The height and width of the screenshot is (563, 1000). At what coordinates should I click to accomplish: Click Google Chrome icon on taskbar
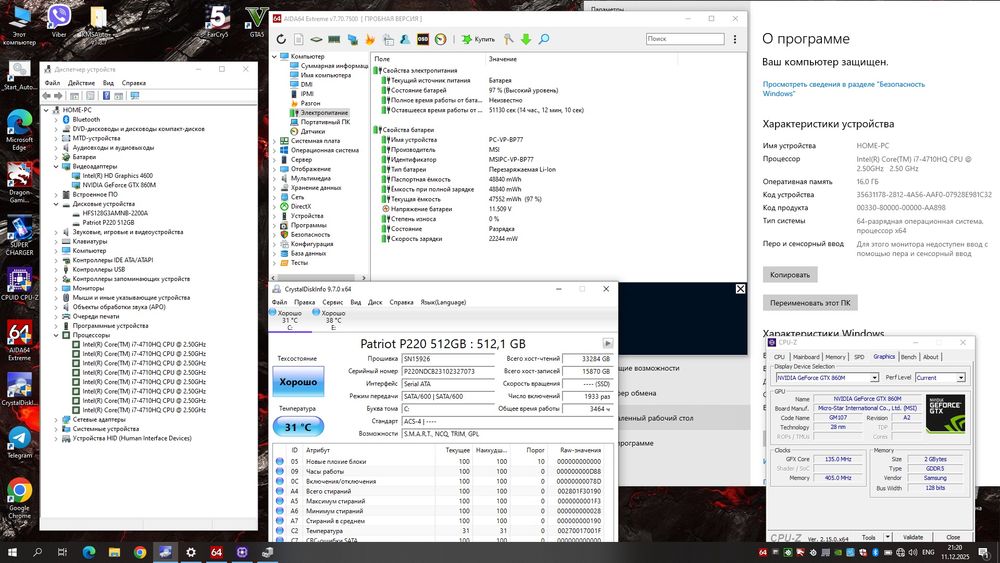tap(139, 552)
